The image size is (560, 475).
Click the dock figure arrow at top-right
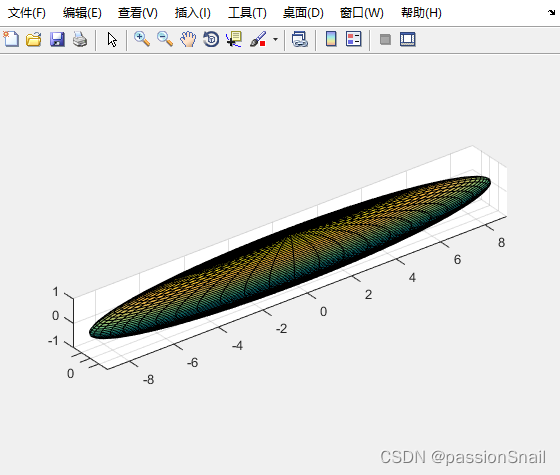[x=551, y=13]
